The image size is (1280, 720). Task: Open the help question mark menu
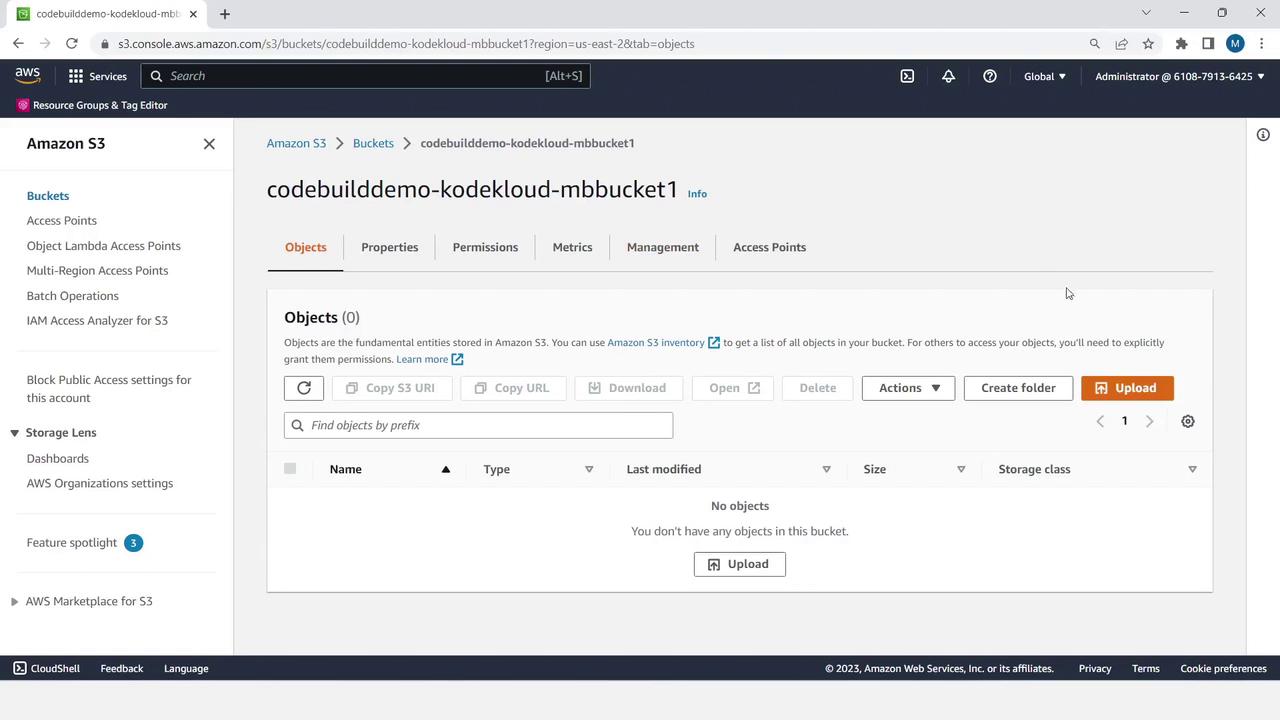click(989, 76)
